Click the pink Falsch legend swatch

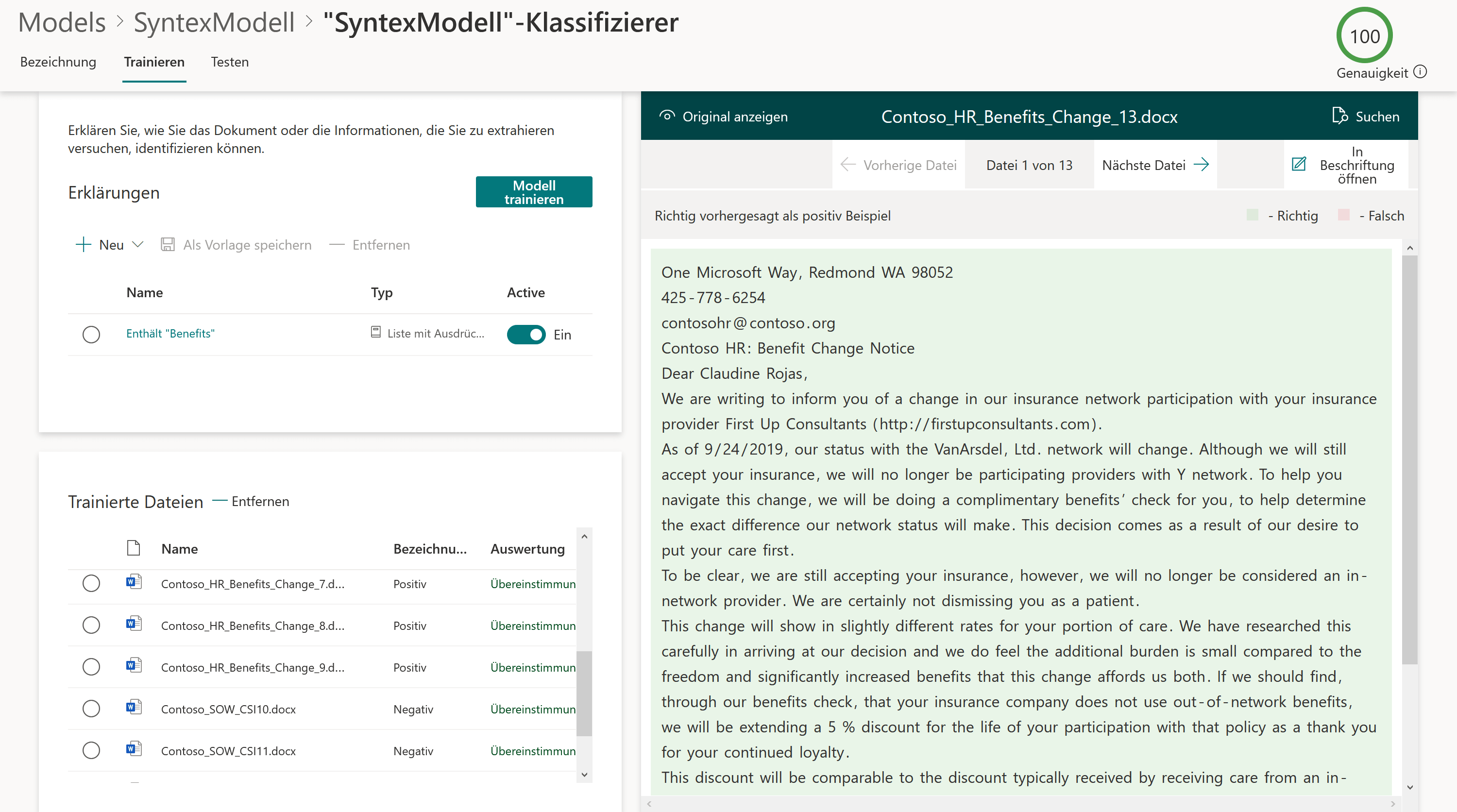pyautogui.click(x=1344, y=215)
